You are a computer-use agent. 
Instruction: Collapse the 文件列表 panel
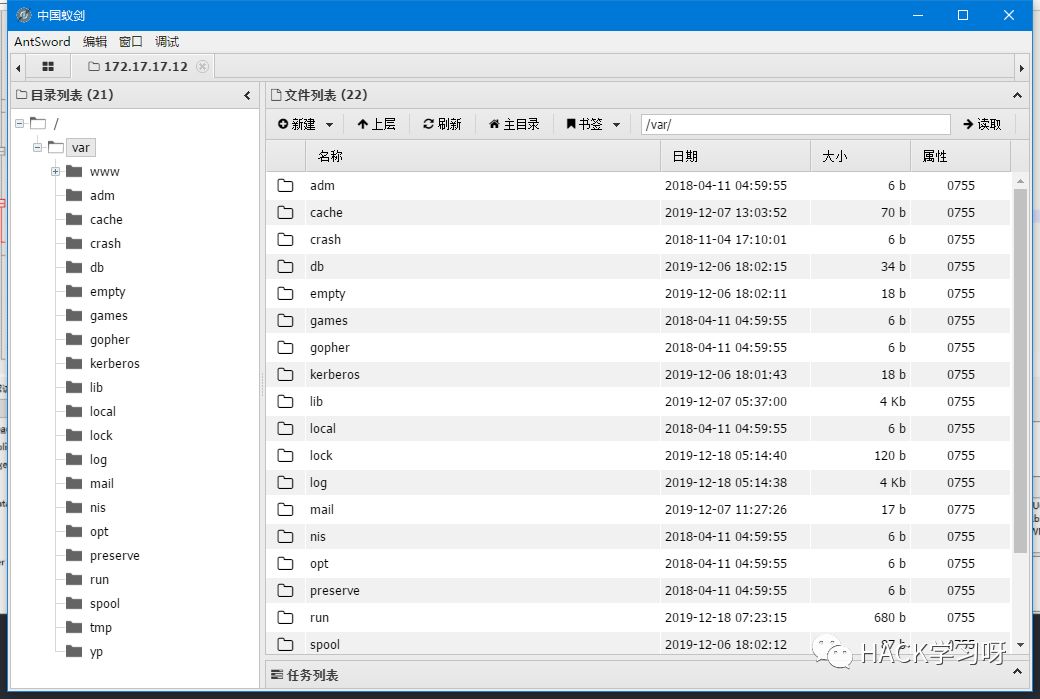click(1017, 95)
